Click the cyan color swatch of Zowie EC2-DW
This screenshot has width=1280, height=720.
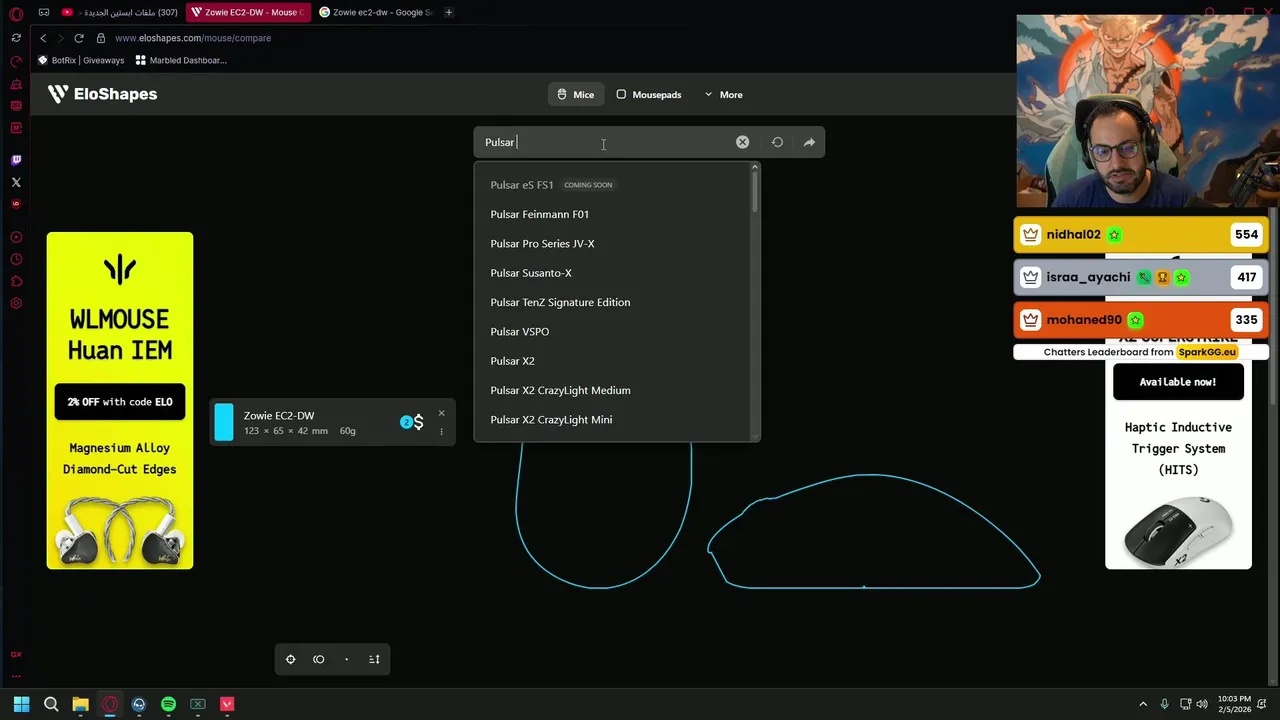(x=224, y=422)
